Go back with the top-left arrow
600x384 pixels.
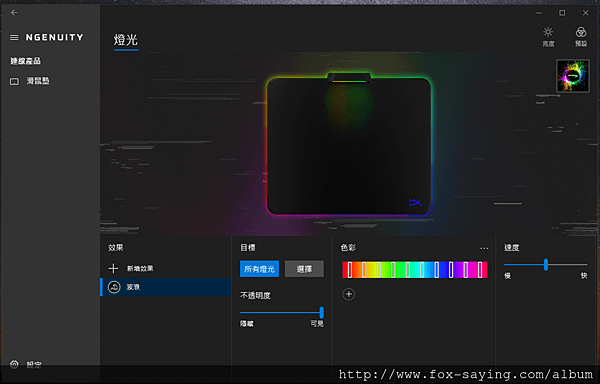coord(14,13)
